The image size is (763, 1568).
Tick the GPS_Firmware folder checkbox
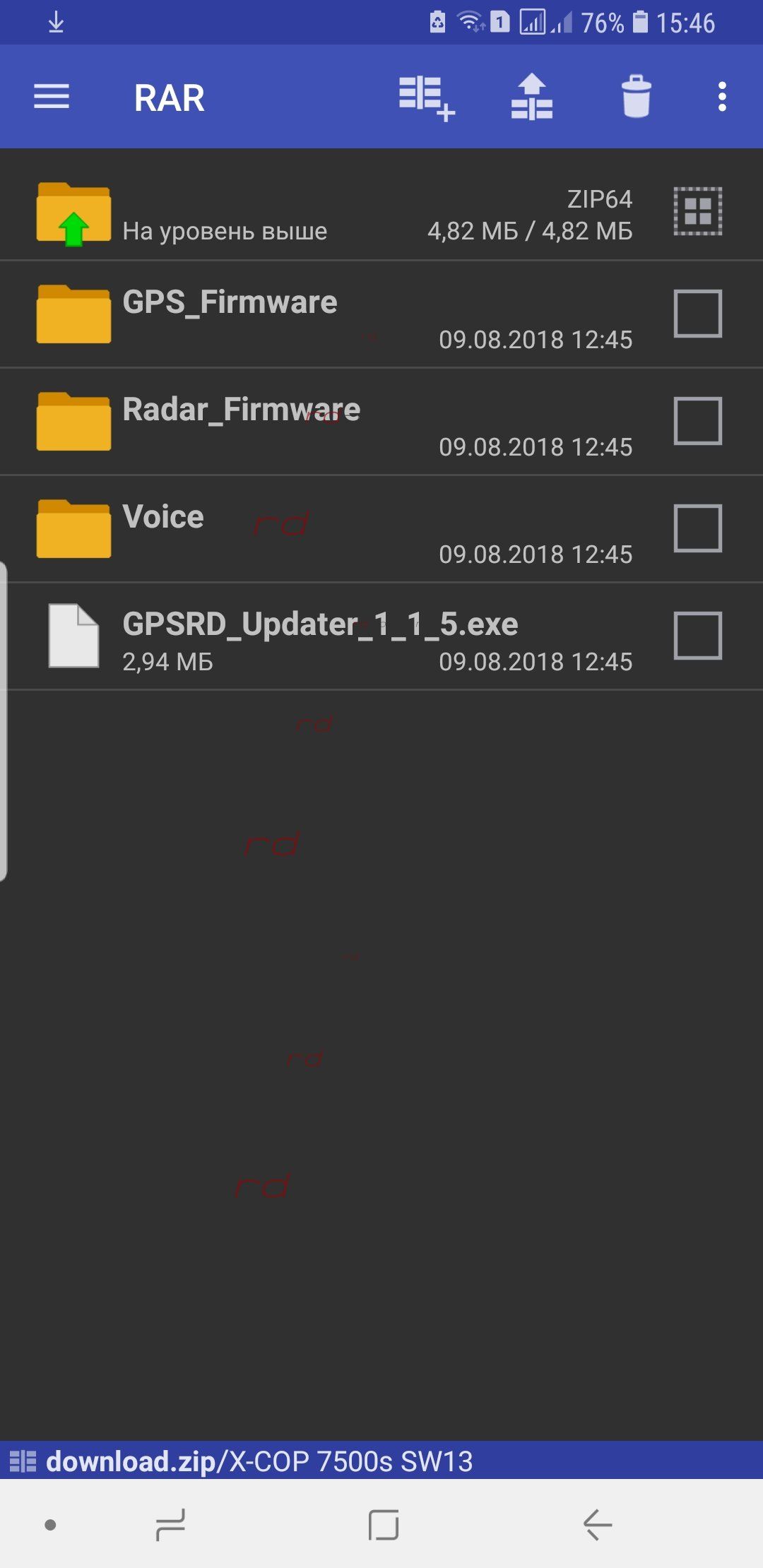pyautogui.click(x=697, y=313)
